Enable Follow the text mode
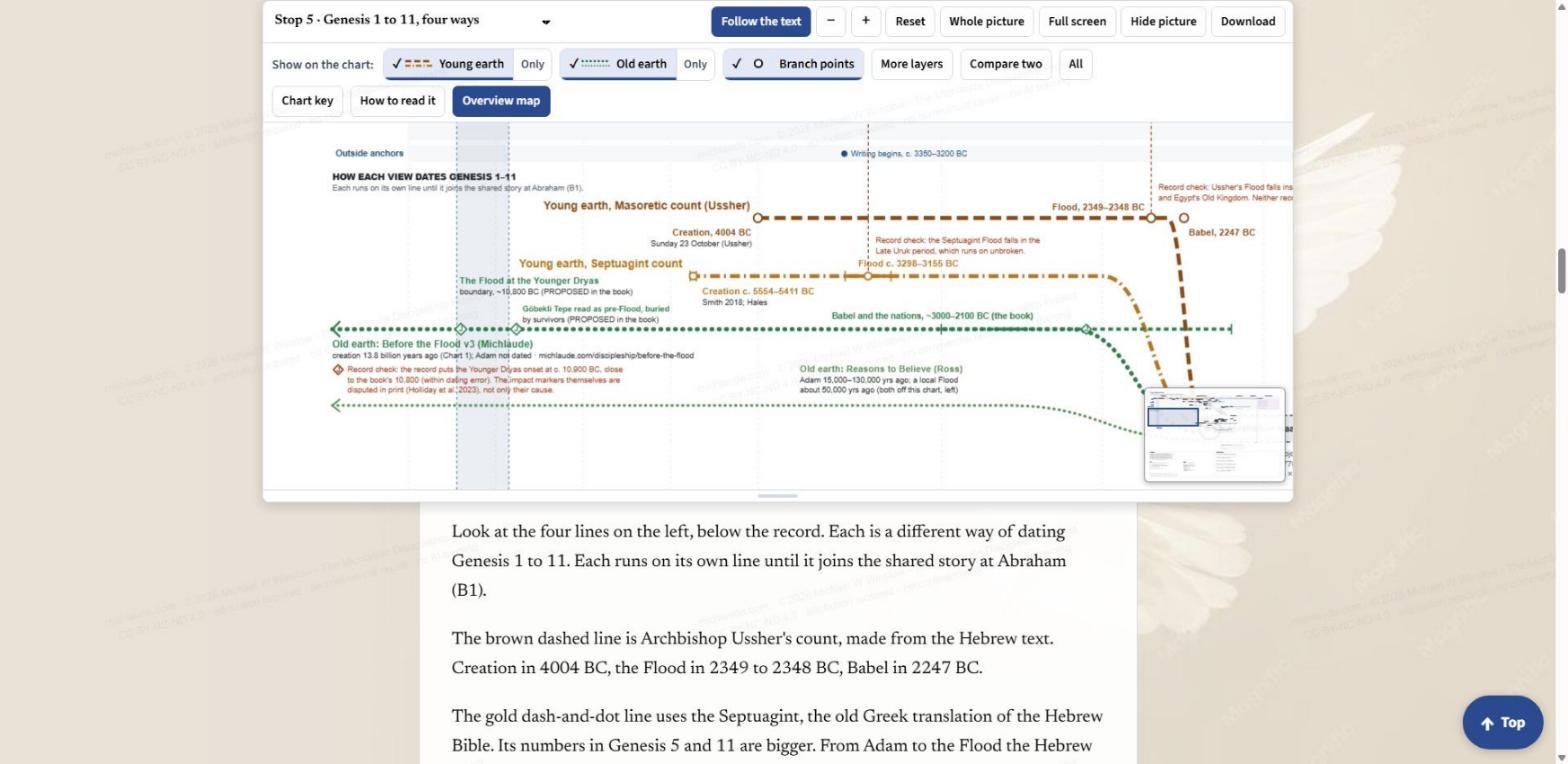Viewport: 1568px width, 764px height. pyautogui.click(x=761, y=21)
